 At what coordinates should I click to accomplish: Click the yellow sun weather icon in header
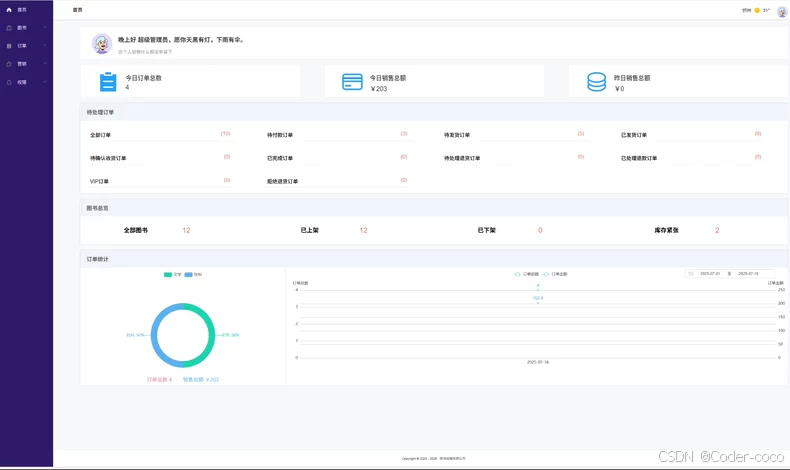[757, 10]
